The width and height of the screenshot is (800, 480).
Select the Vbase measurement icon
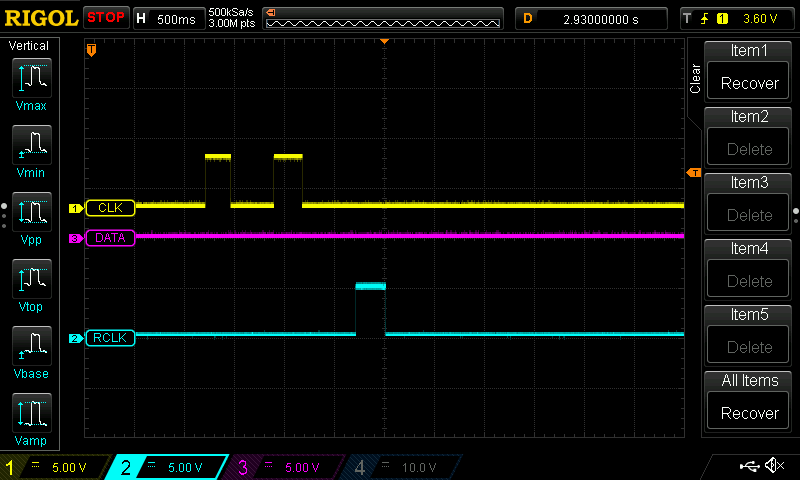32,346
